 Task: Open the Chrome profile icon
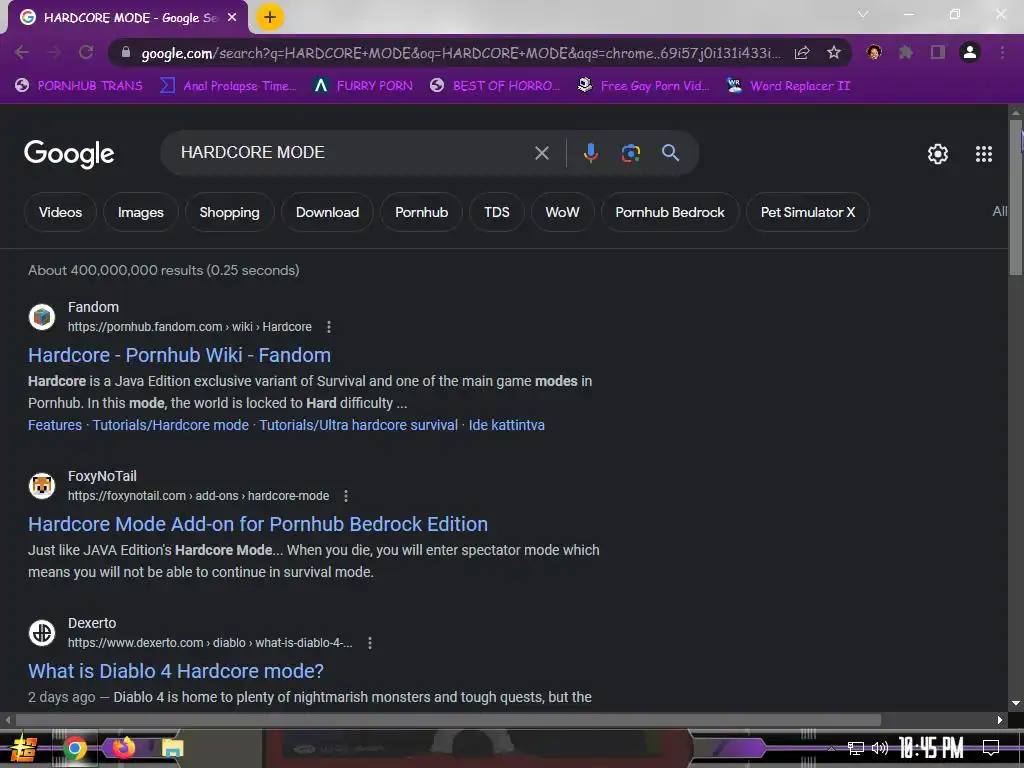[970, 52]
